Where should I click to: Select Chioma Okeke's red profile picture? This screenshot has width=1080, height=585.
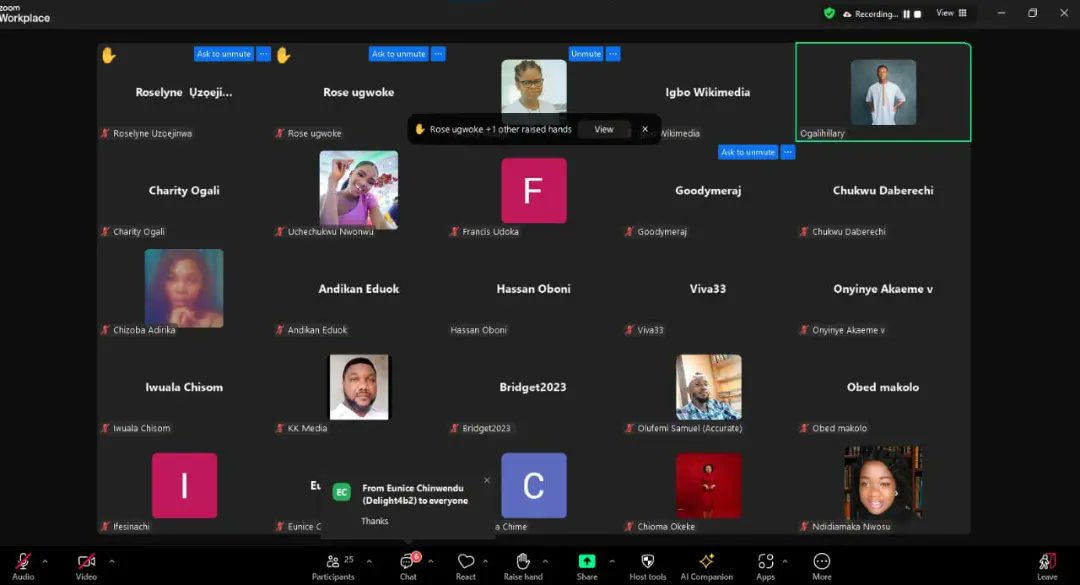(709, 485)
